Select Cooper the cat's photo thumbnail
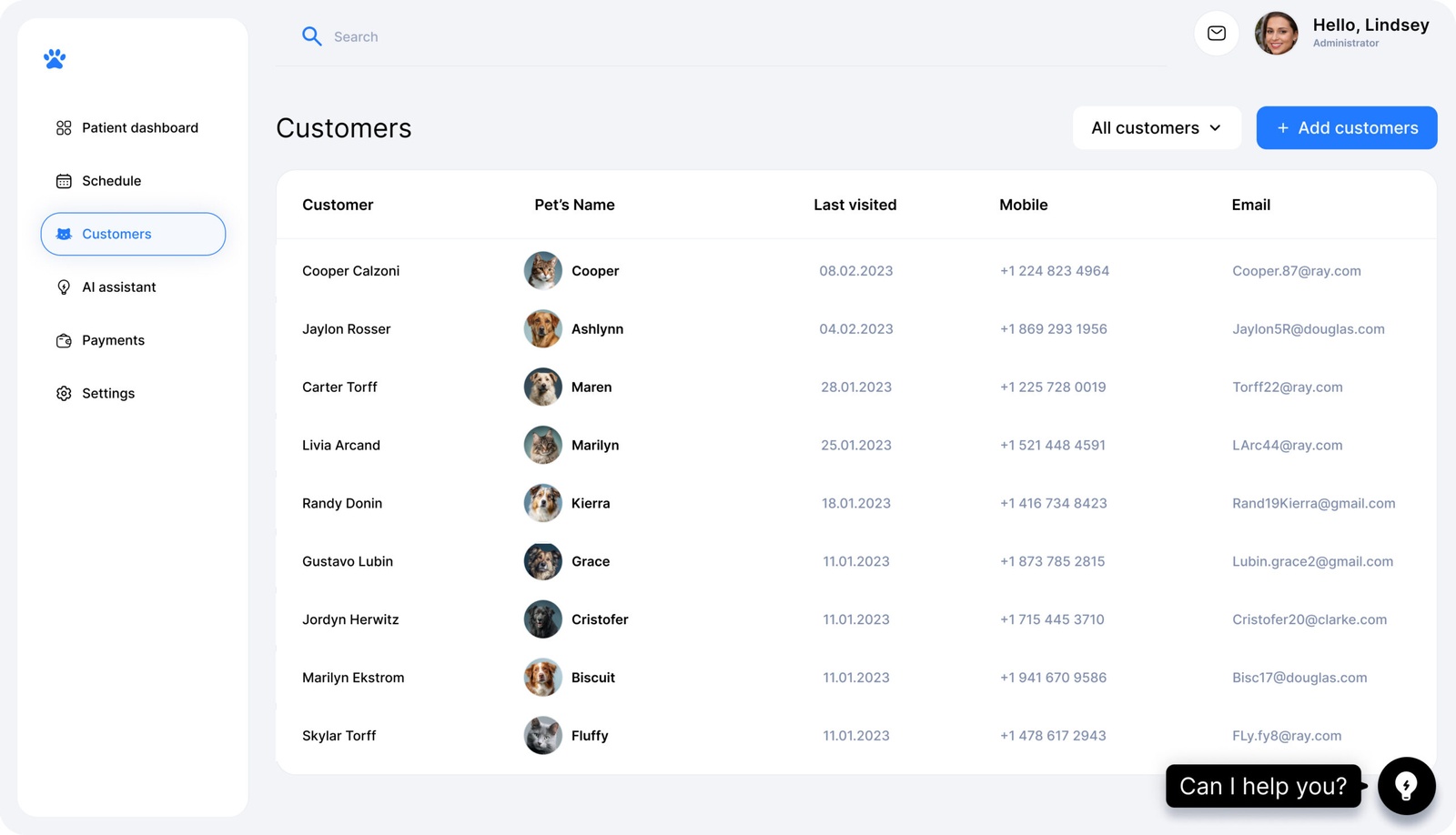 tap(542, 271)
